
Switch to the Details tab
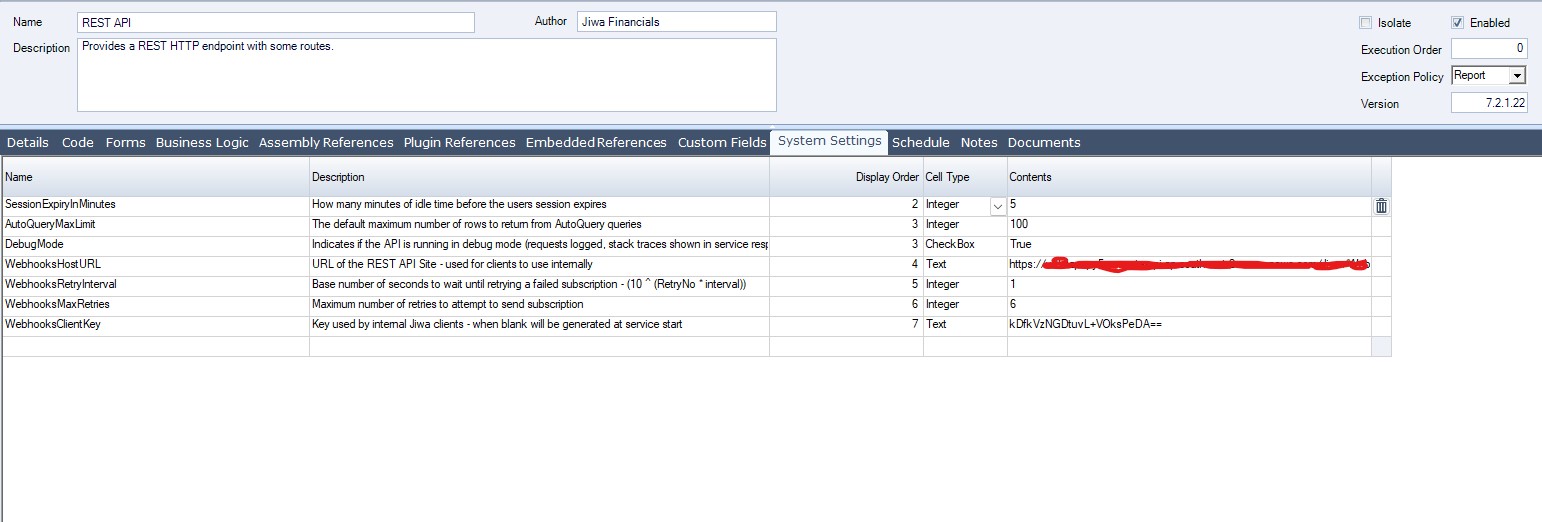coord(28,143)
